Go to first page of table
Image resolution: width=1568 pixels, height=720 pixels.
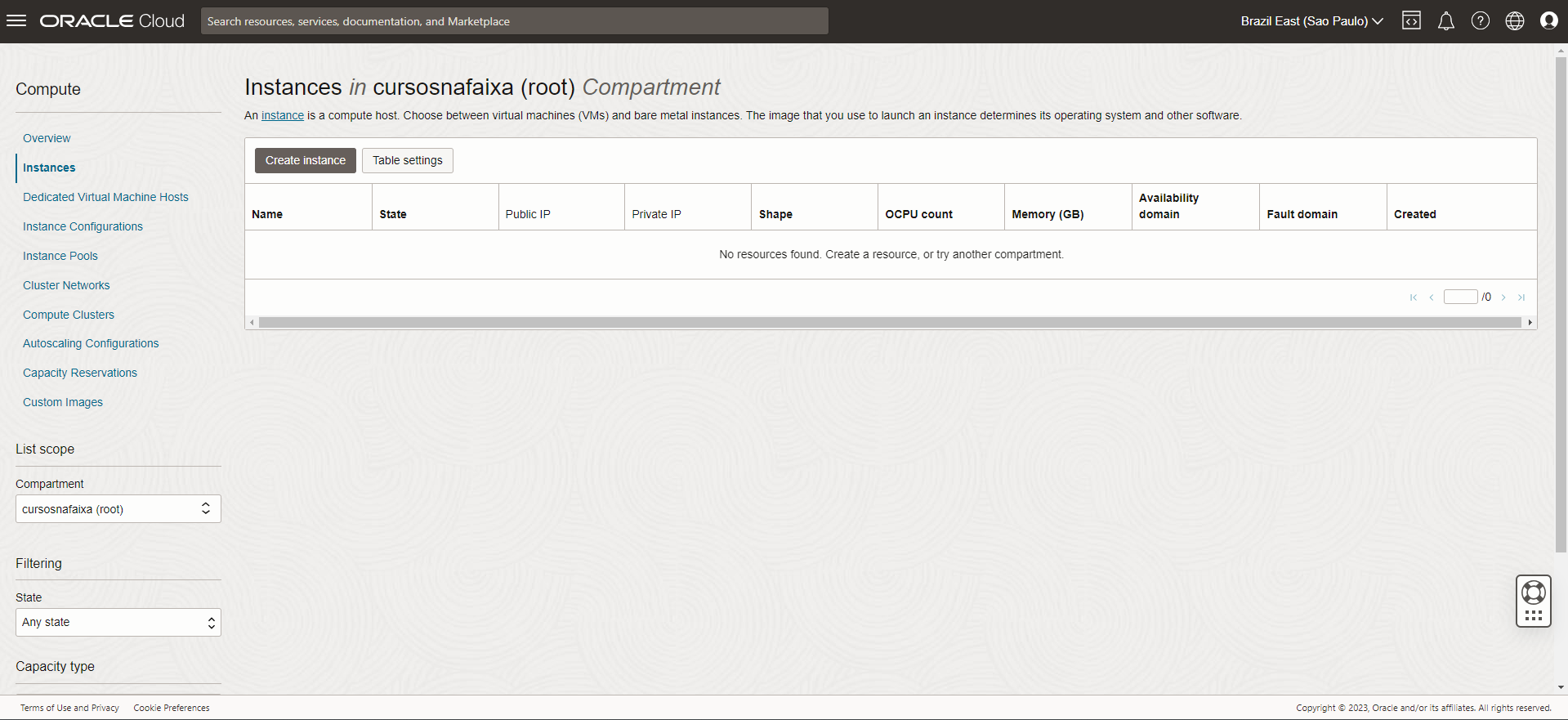coord(1414,297)
